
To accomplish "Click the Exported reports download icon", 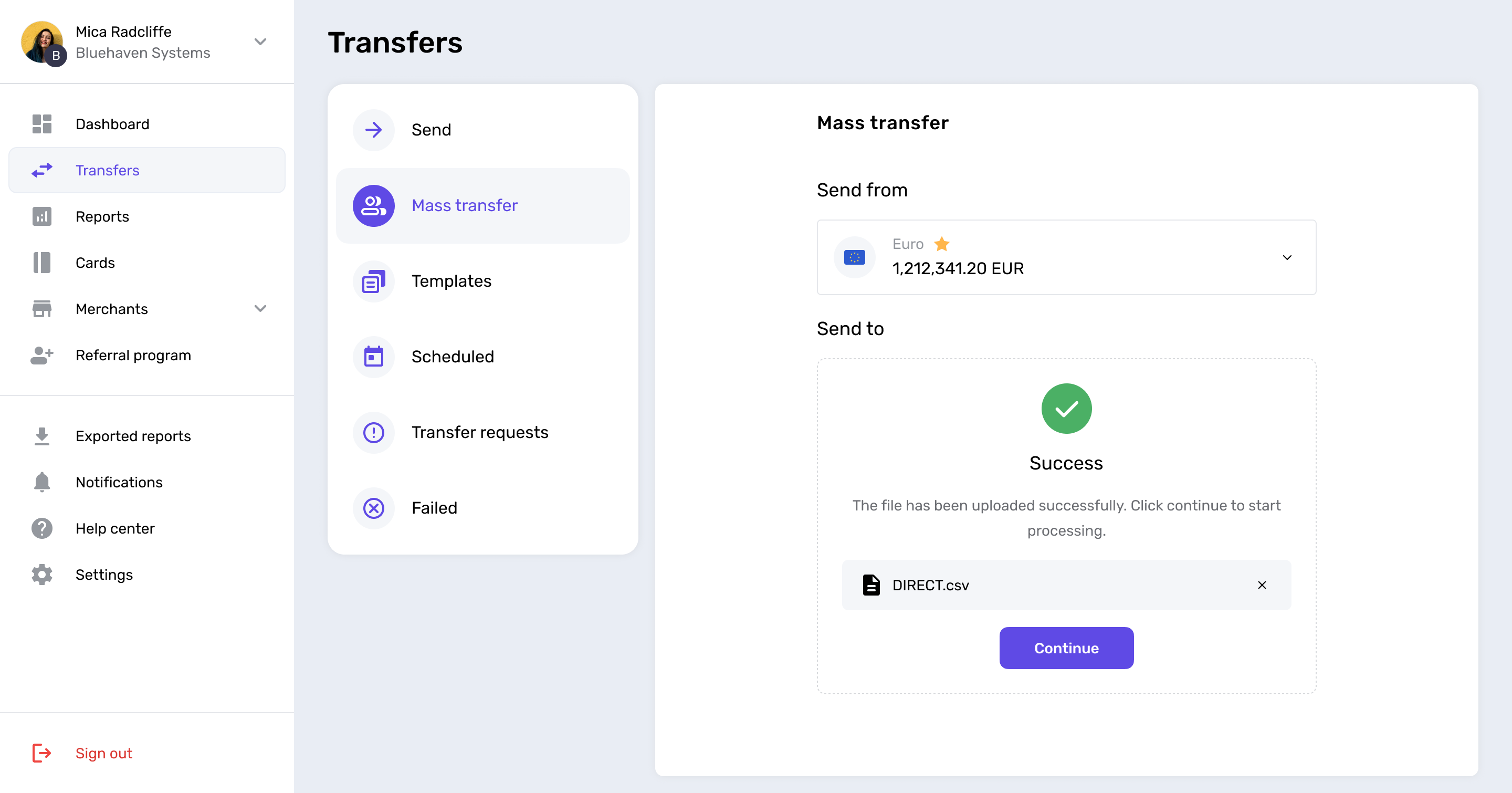I will coord(41,436).
